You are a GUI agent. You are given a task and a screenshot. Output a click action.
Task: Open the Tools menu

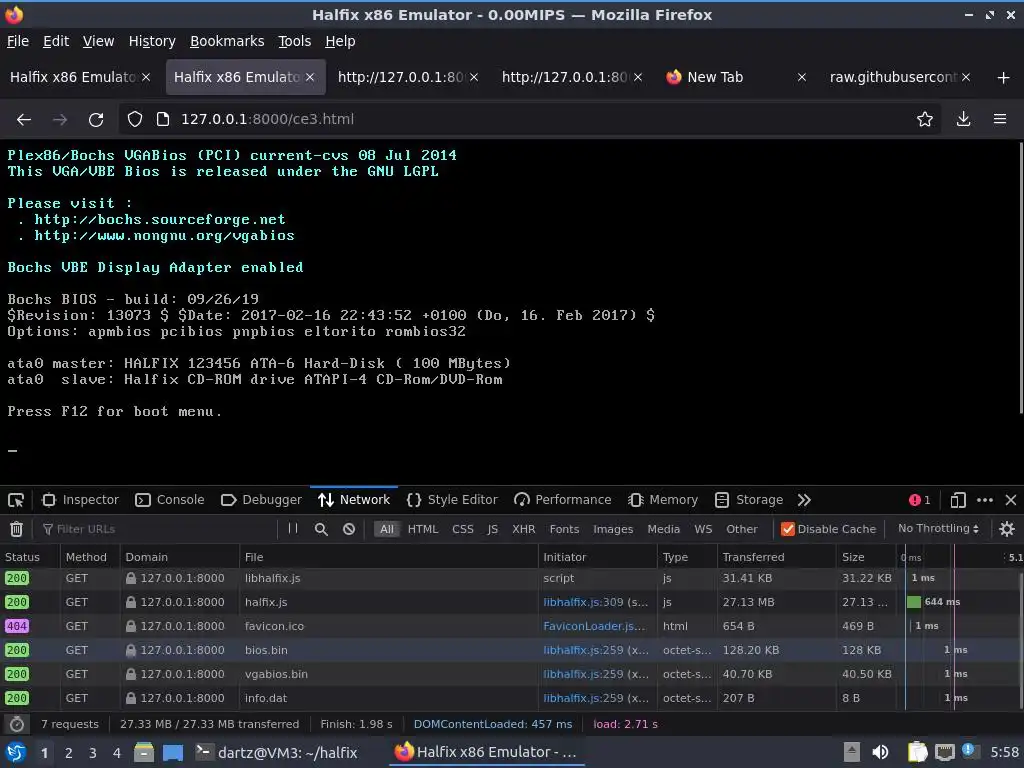295,41
